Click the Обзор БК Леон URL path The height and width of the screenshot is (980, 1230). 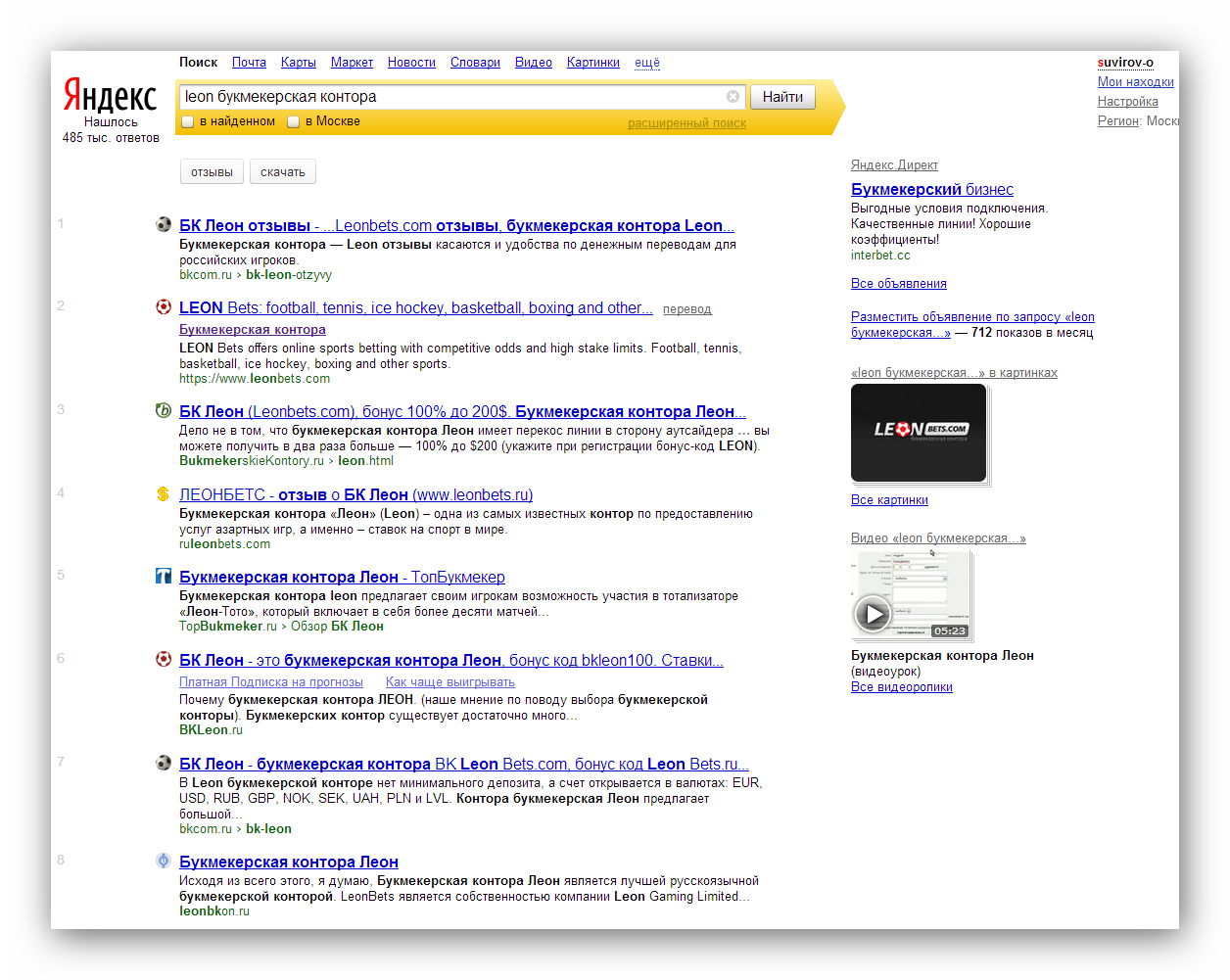coord(337,627)
